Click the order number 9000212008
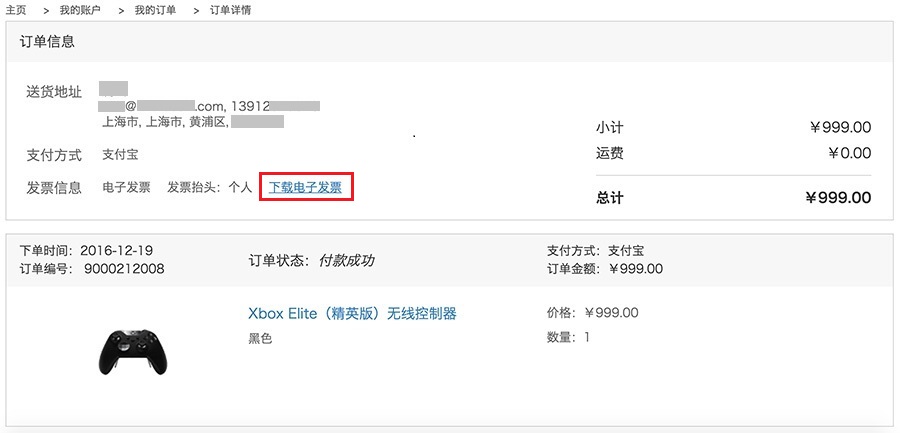The height and width of the screenshot is (433, 900). pos(124,268)
